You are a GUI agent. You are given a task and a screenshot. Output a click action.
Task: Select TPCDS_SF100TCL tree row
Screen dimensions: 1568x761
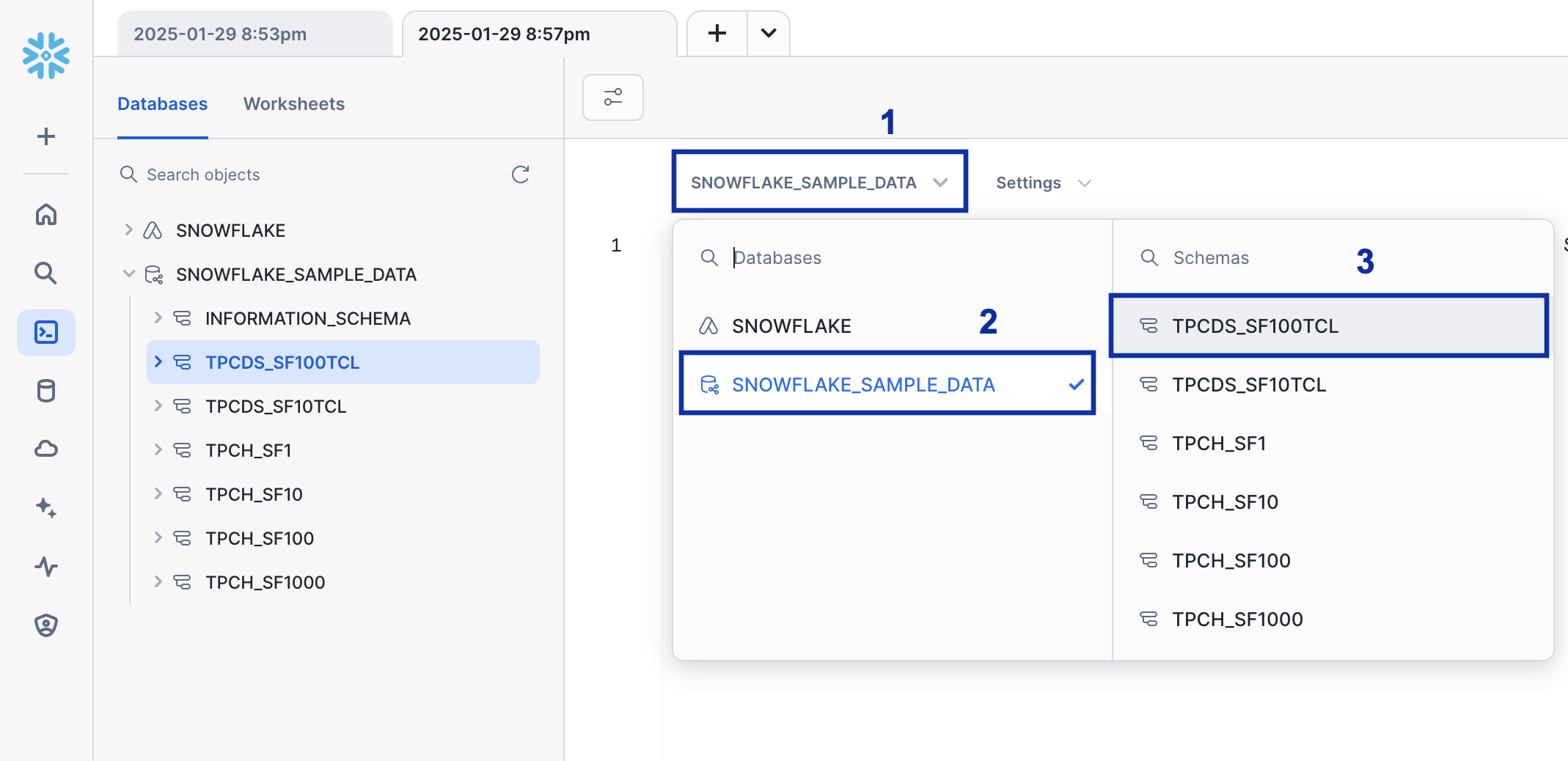point(343,362)
